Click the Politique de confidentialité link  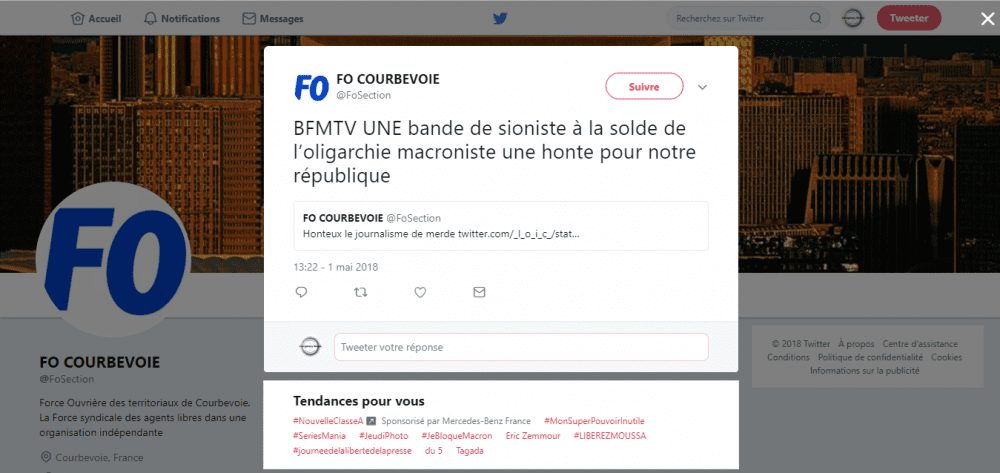871,358
